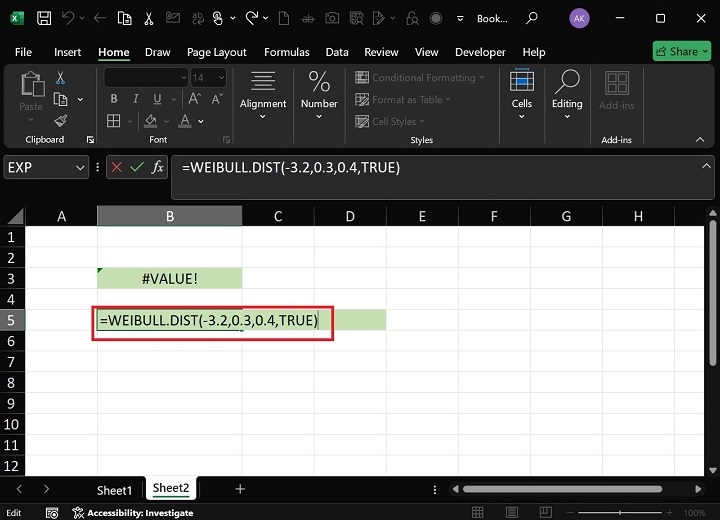Click the Redo arrow icon
Viewport: 720px width, 520px height.
click(252, 18)
